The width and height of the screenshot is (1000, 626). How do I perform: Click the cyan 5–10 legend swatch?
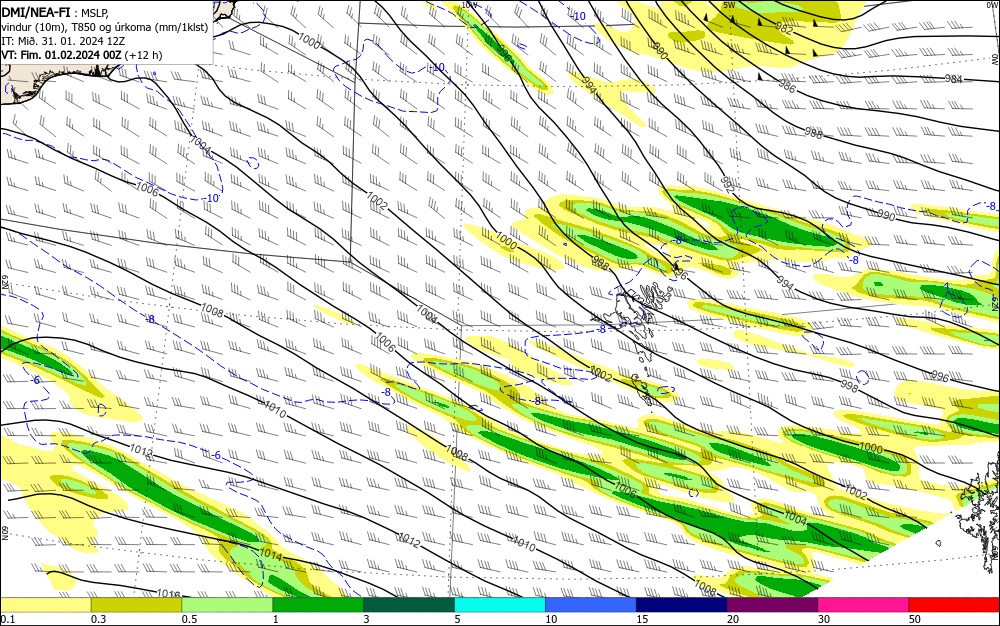pyautogui.click(x=500, y=605)
